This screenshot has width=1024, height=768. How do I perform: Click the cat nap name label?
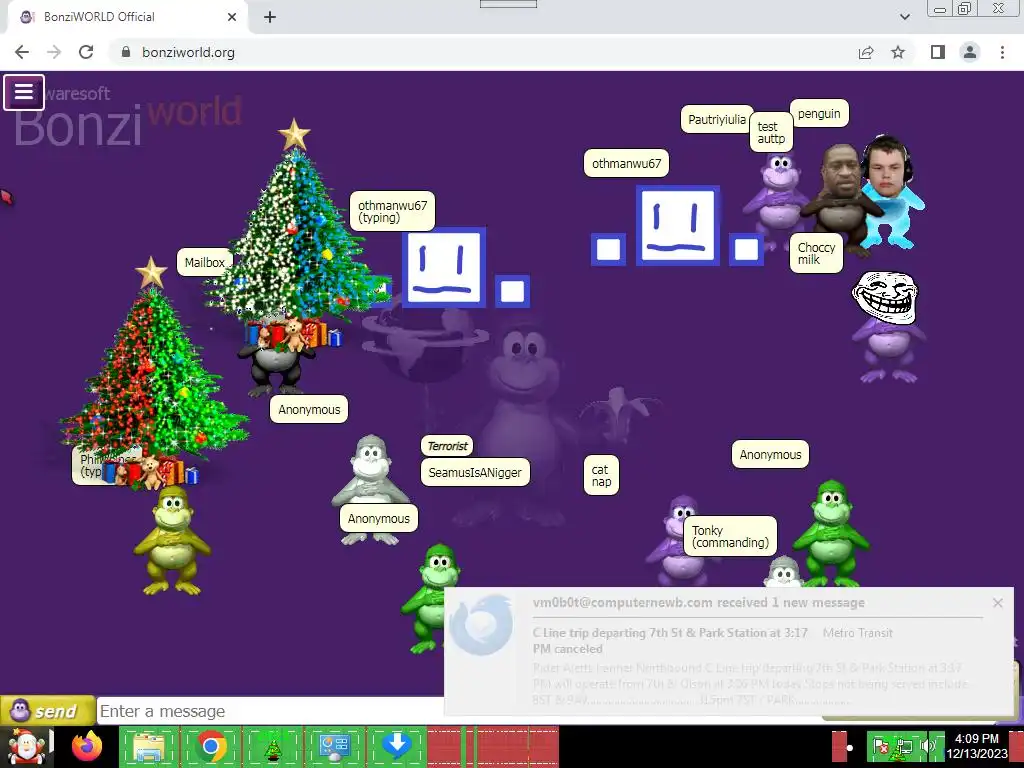tap(601, 475)
